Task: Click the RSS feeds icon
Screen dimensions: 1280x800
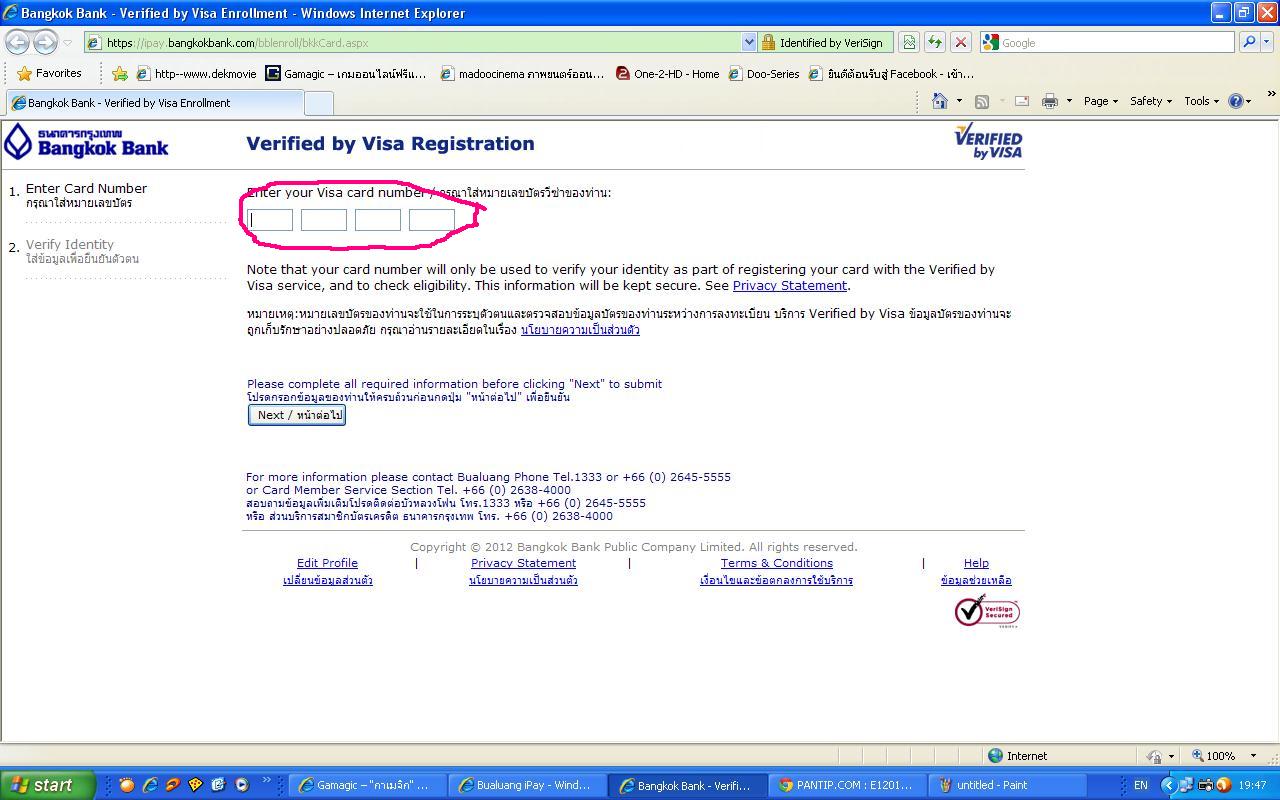Action: pyautogui.click(x=982, y=101)
